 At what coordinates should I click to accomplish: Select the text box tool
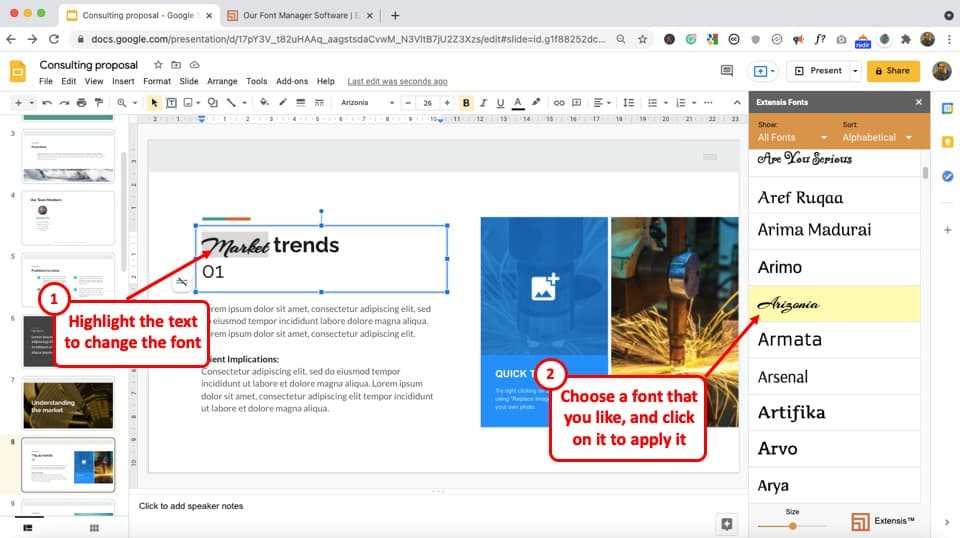pyautogui.click(x=171, y=103)
